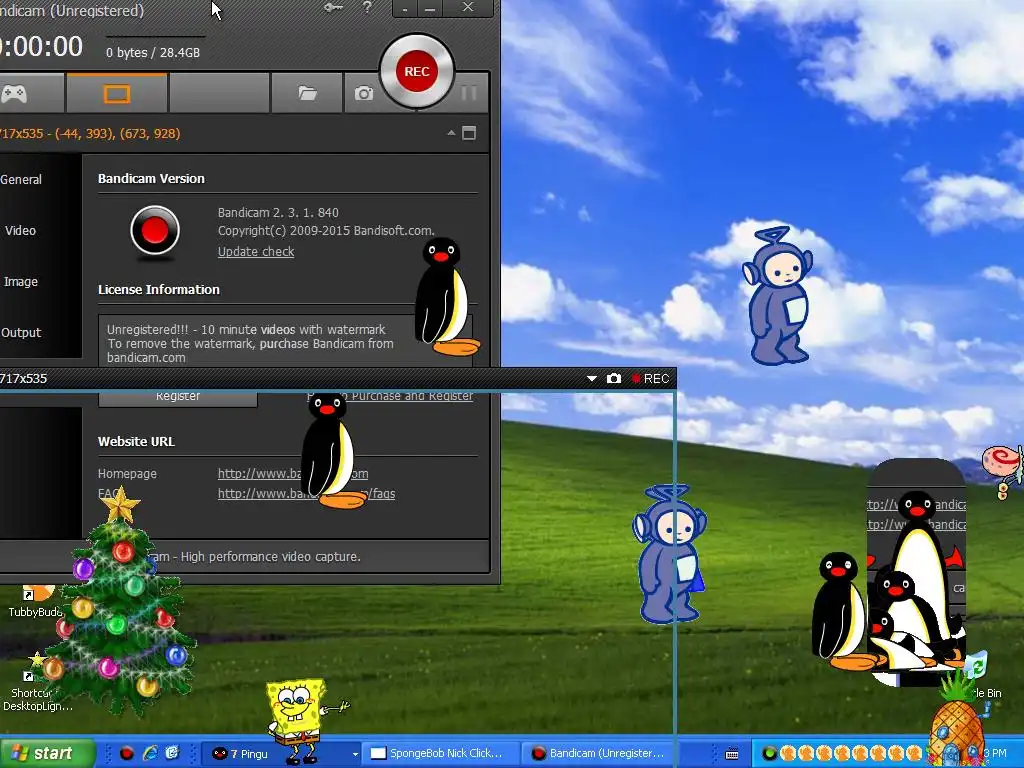Switch to SpongeBob Nick Click taskbar window

(442, 754)
